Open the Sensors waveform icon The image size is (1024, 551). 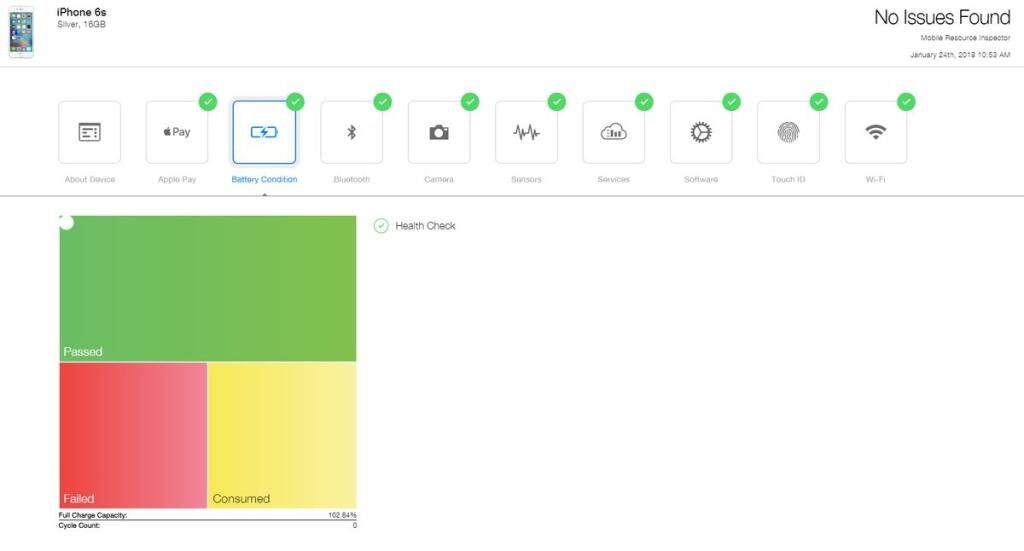[x=526, y=133]
